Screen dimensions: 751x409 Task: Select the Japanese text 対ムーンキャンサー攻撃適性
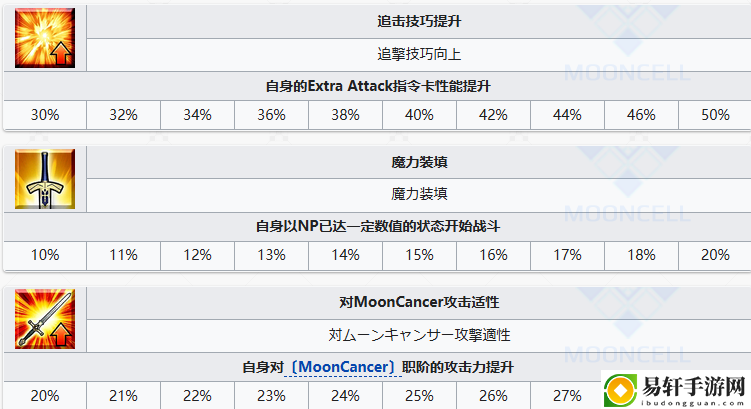(419, 335)
